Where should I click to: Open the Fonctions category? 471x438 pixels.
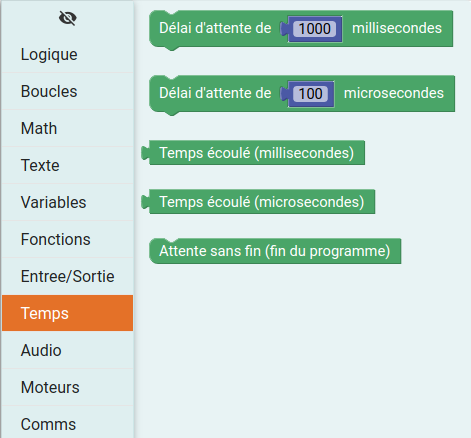[x=67, y=239]
